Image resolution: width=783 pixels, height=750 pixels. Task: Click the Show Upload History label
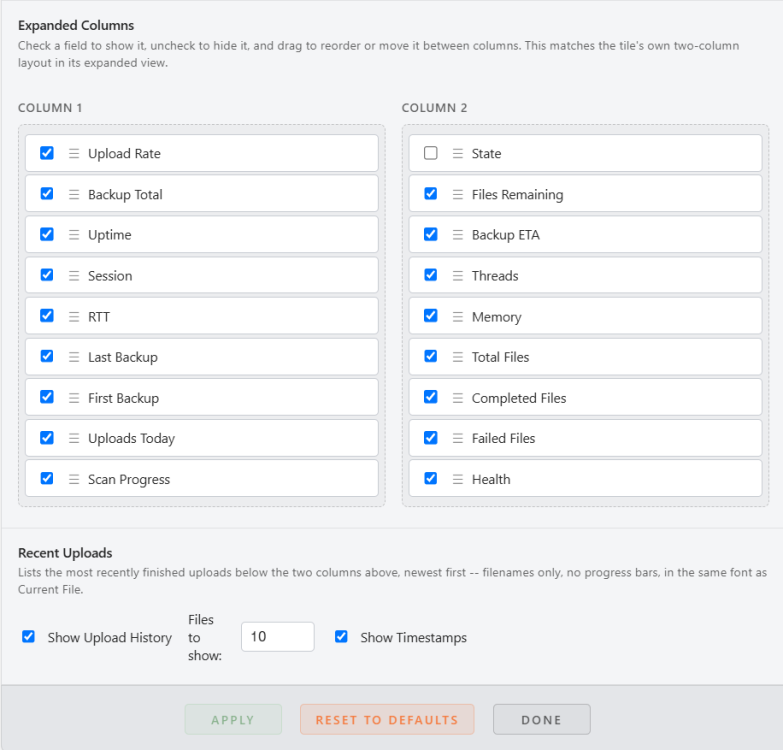tap(110, 638)
